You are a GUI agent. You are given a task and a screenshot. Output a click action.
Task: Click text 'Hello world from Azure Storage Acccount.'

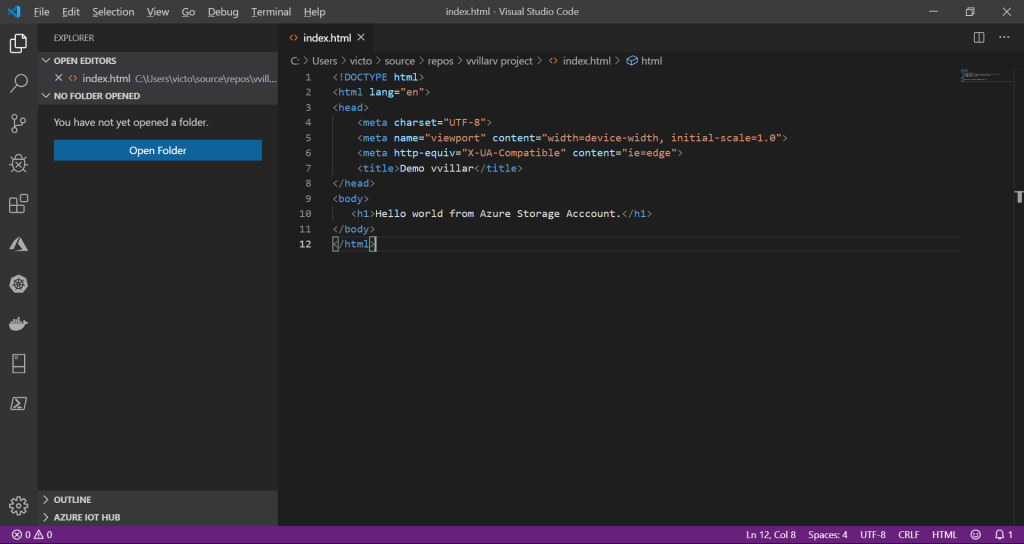click(x=498, y=214)
